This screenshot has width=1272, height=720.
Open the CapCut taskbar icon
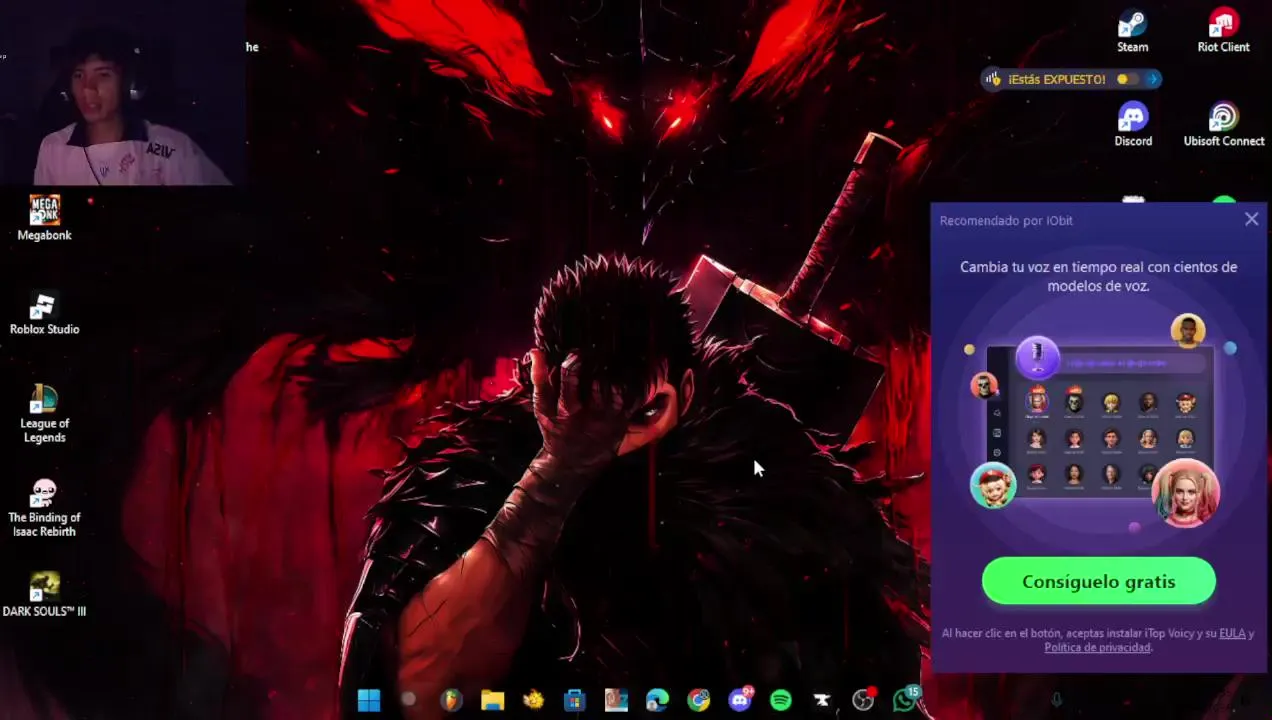tap(822, 700)
